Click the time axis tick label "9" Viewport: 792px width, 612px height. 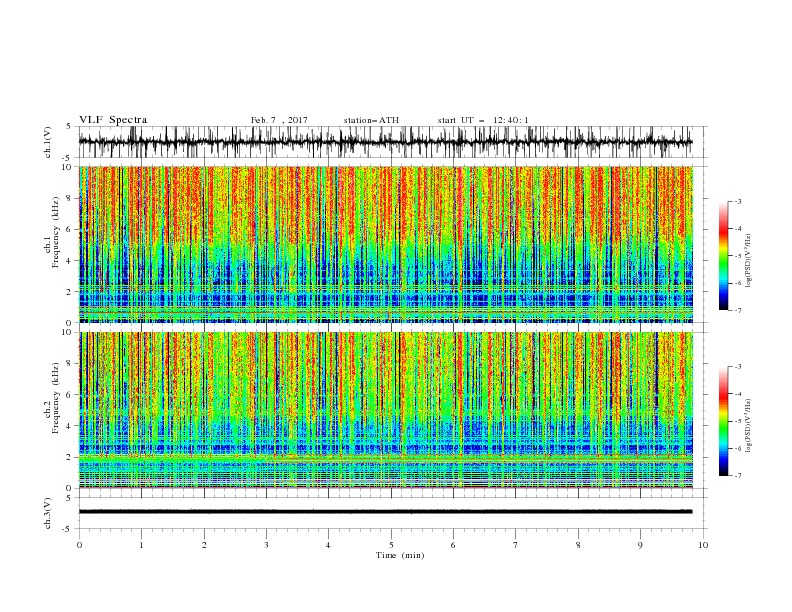click(640, 545)
